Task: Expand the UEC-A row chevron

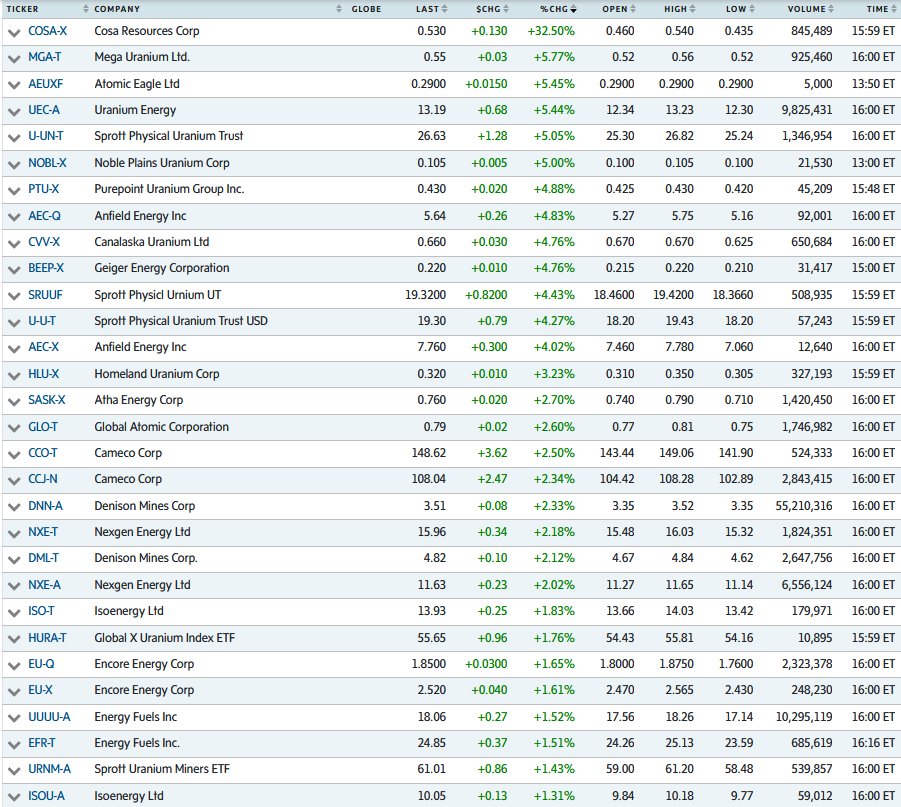Action: 14,112
